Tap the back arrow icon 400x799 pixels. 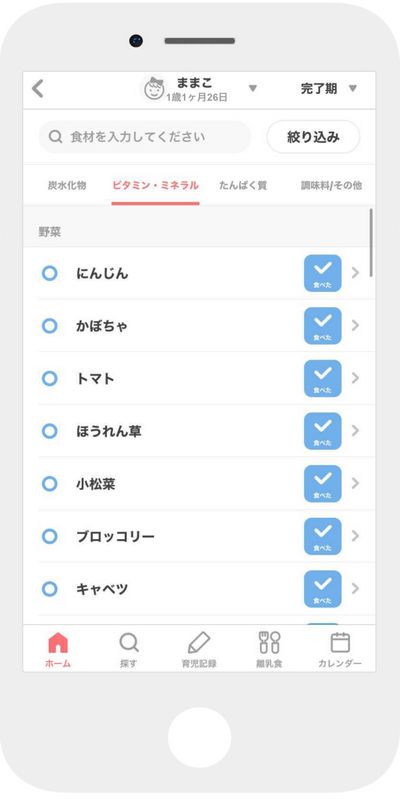pyautogui.click(x=38, y=89)
